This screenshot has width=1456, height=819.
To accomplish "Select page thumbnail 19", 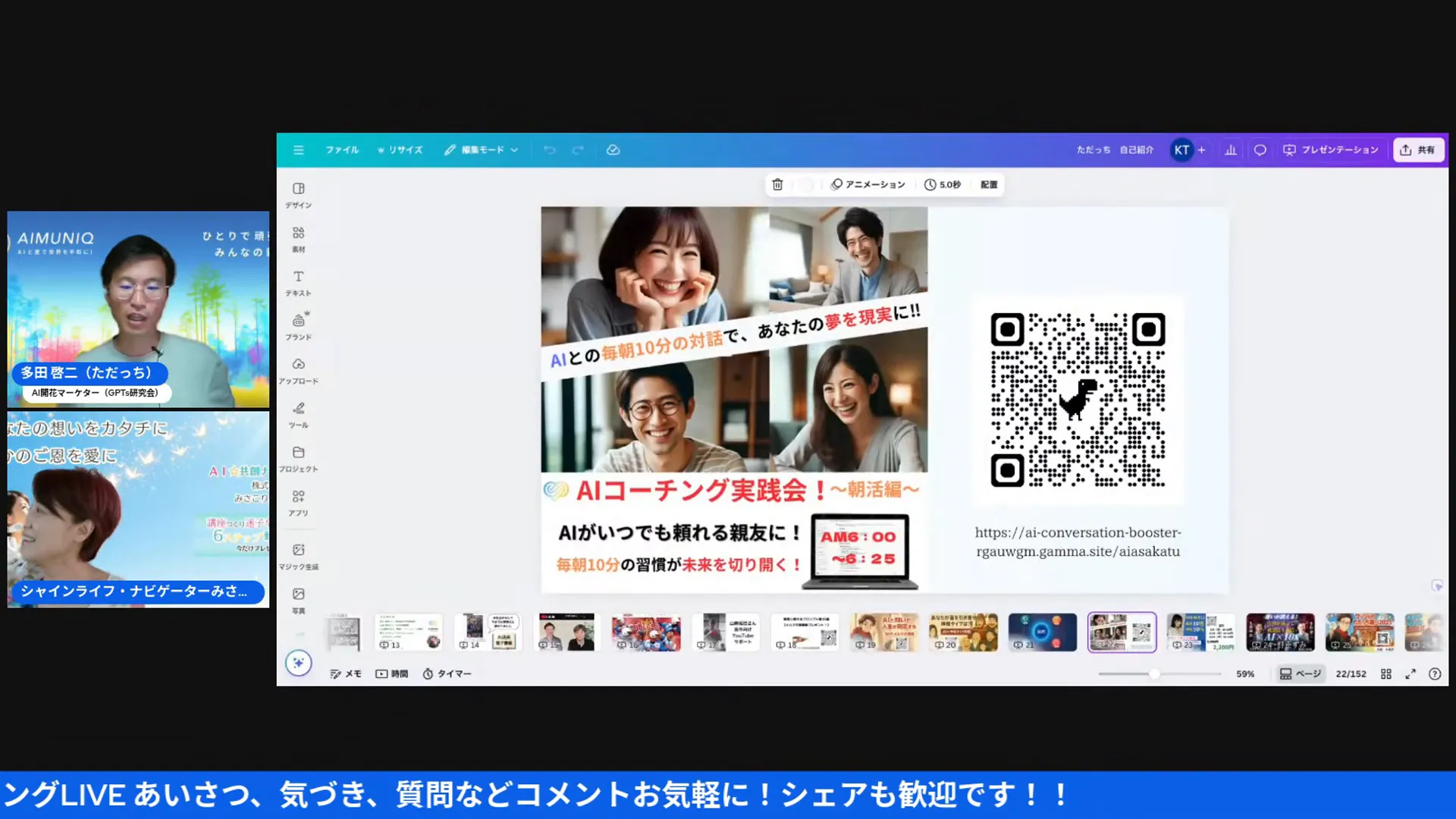I will (x=884, y=632).
